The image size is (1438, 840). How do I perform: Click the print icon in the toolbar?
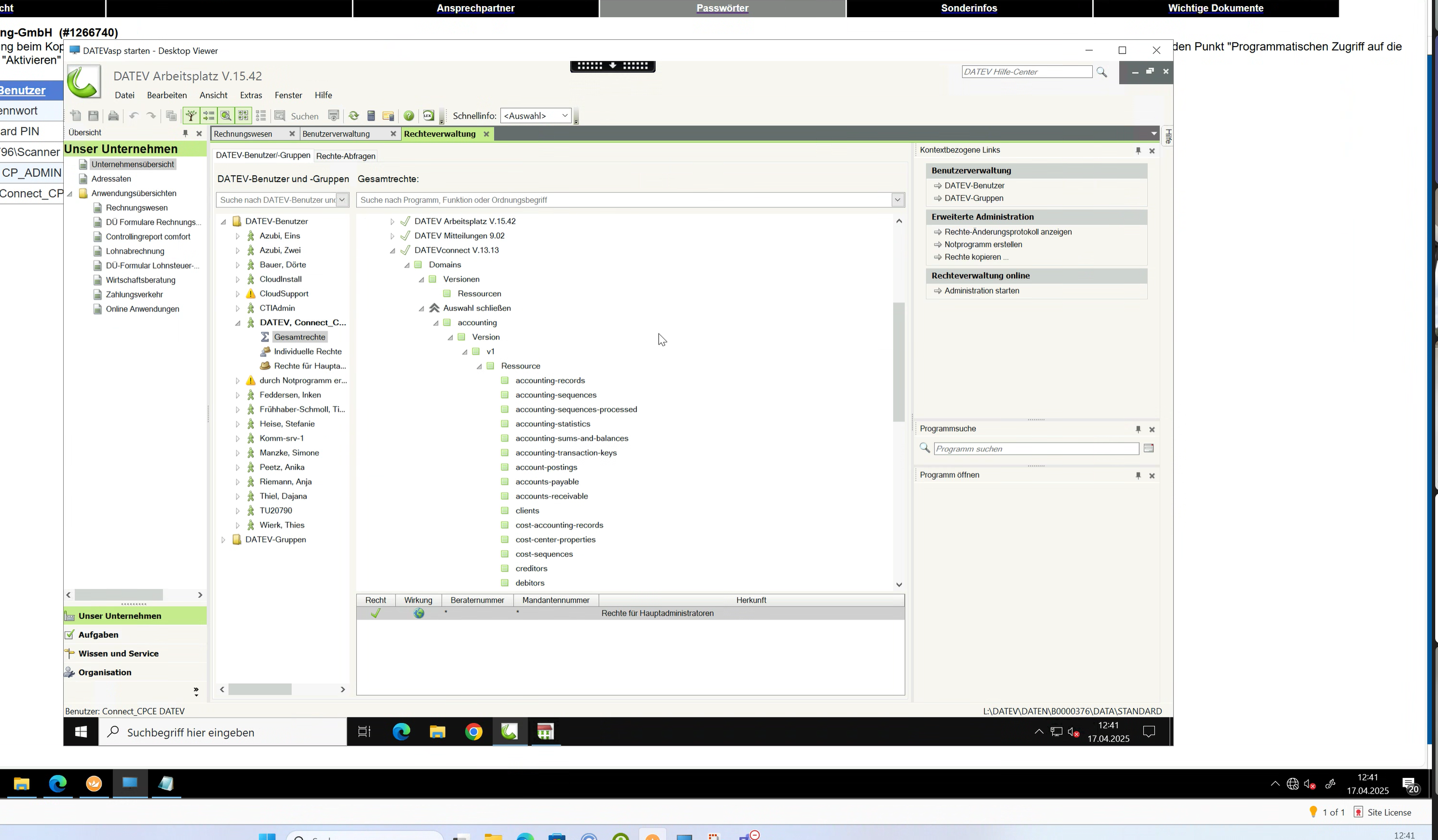click(114, 115)
